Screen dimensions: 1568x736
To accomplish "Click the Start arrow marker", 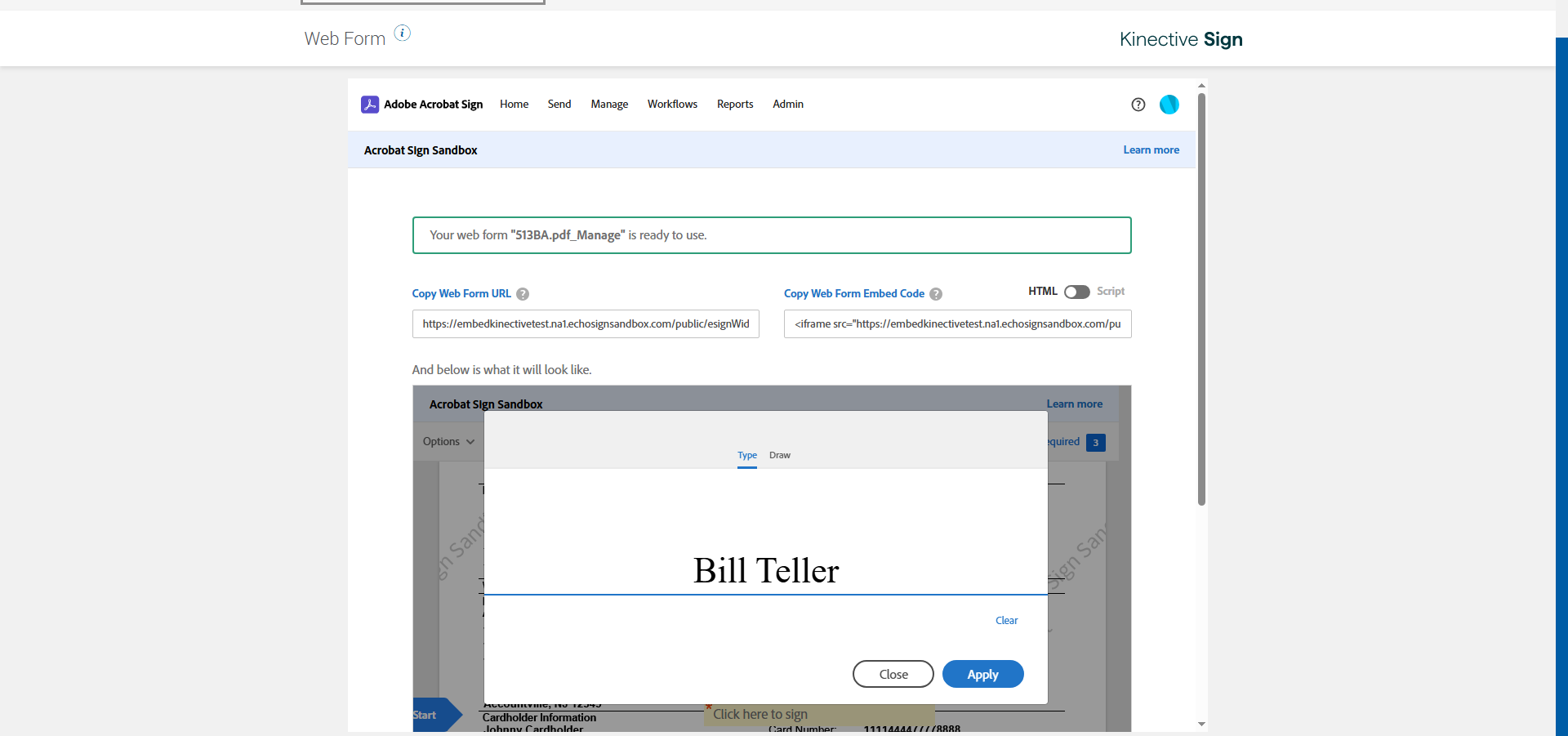I will [437, 715].
